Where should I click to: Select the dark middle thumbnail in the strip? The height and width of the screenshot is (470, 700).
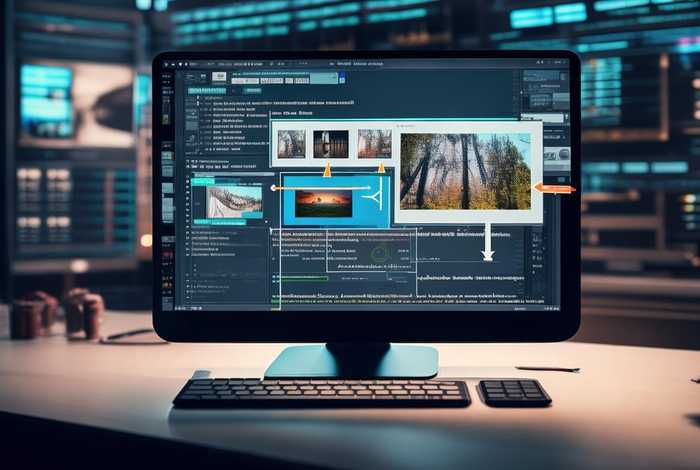pyautogui.click(x=331, y=143)
